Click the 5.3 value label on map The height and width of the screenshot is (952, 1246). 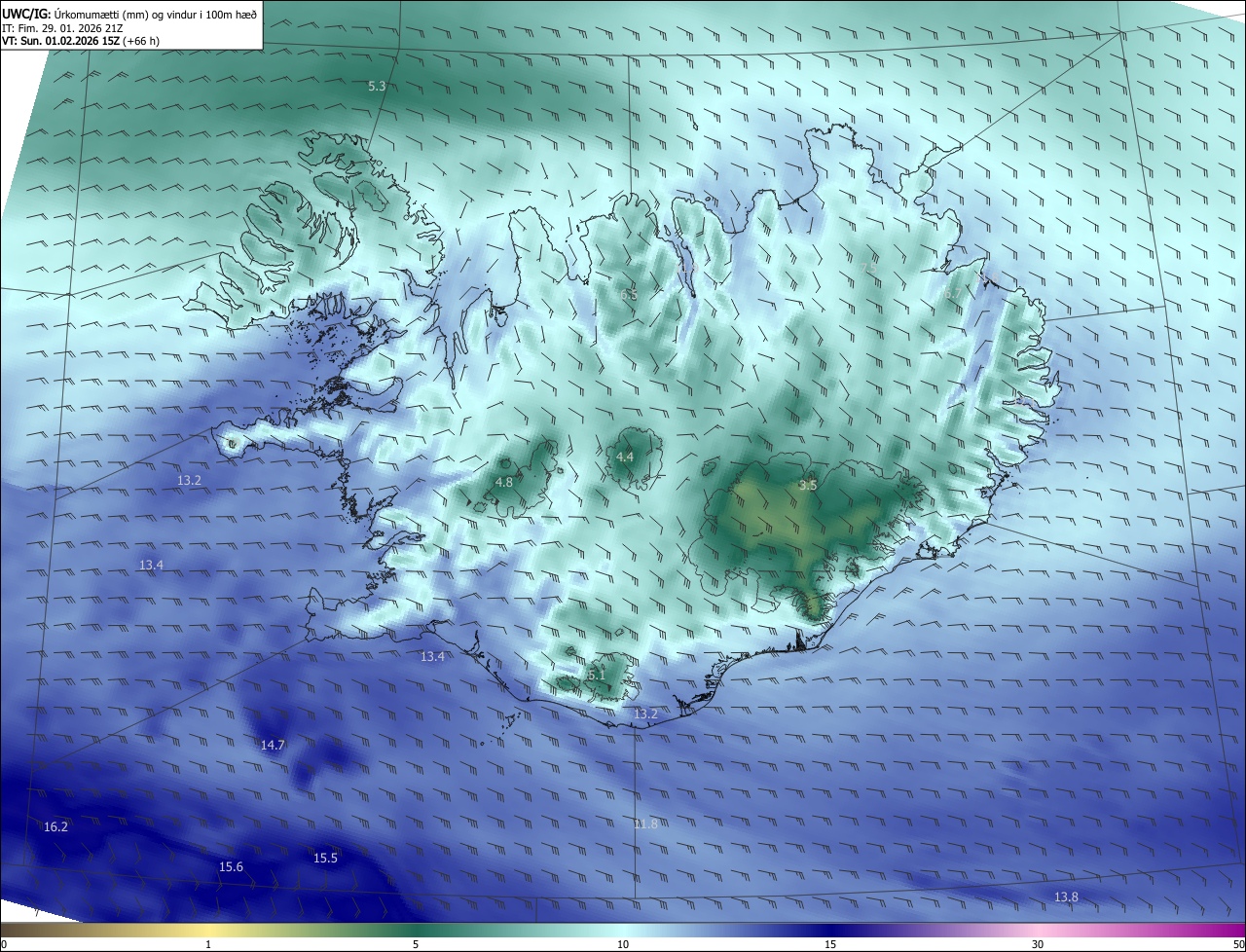(377, 86)
